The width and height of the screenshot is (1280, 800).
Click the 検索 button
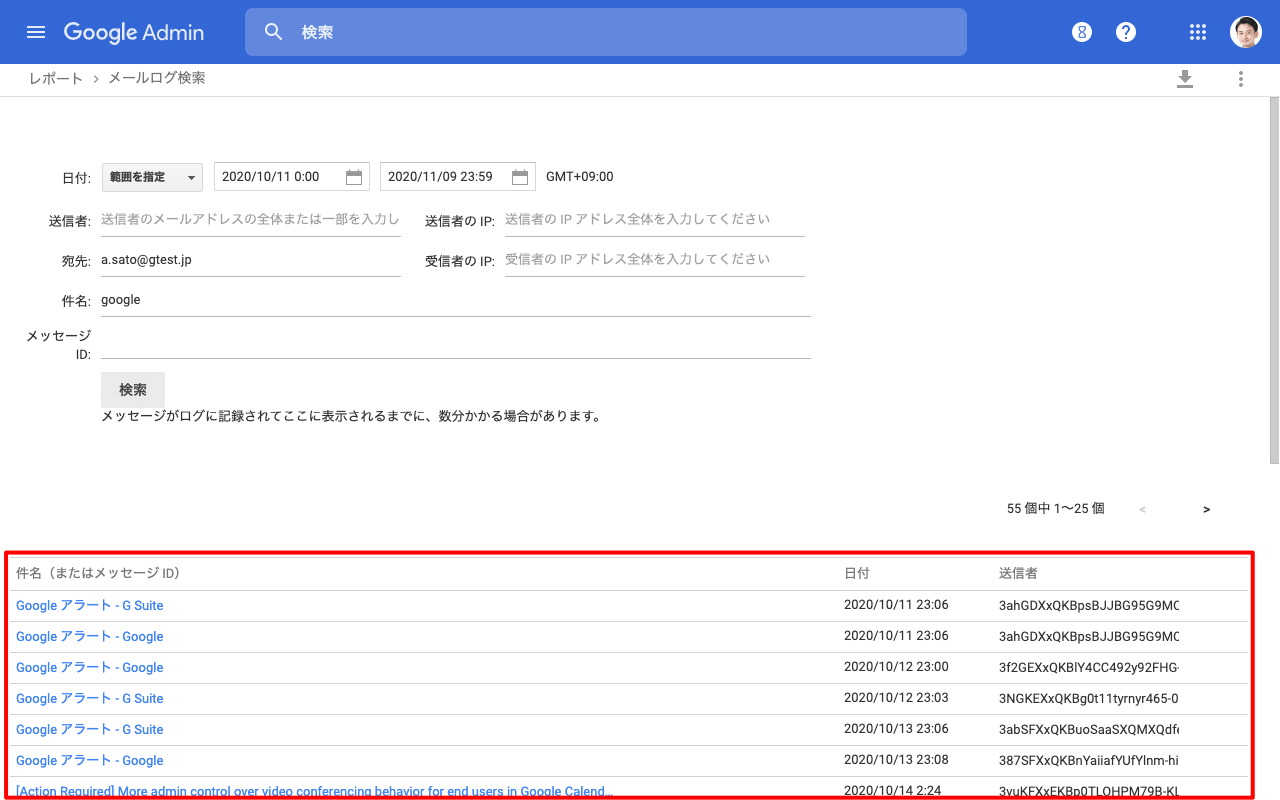point(133,390)
